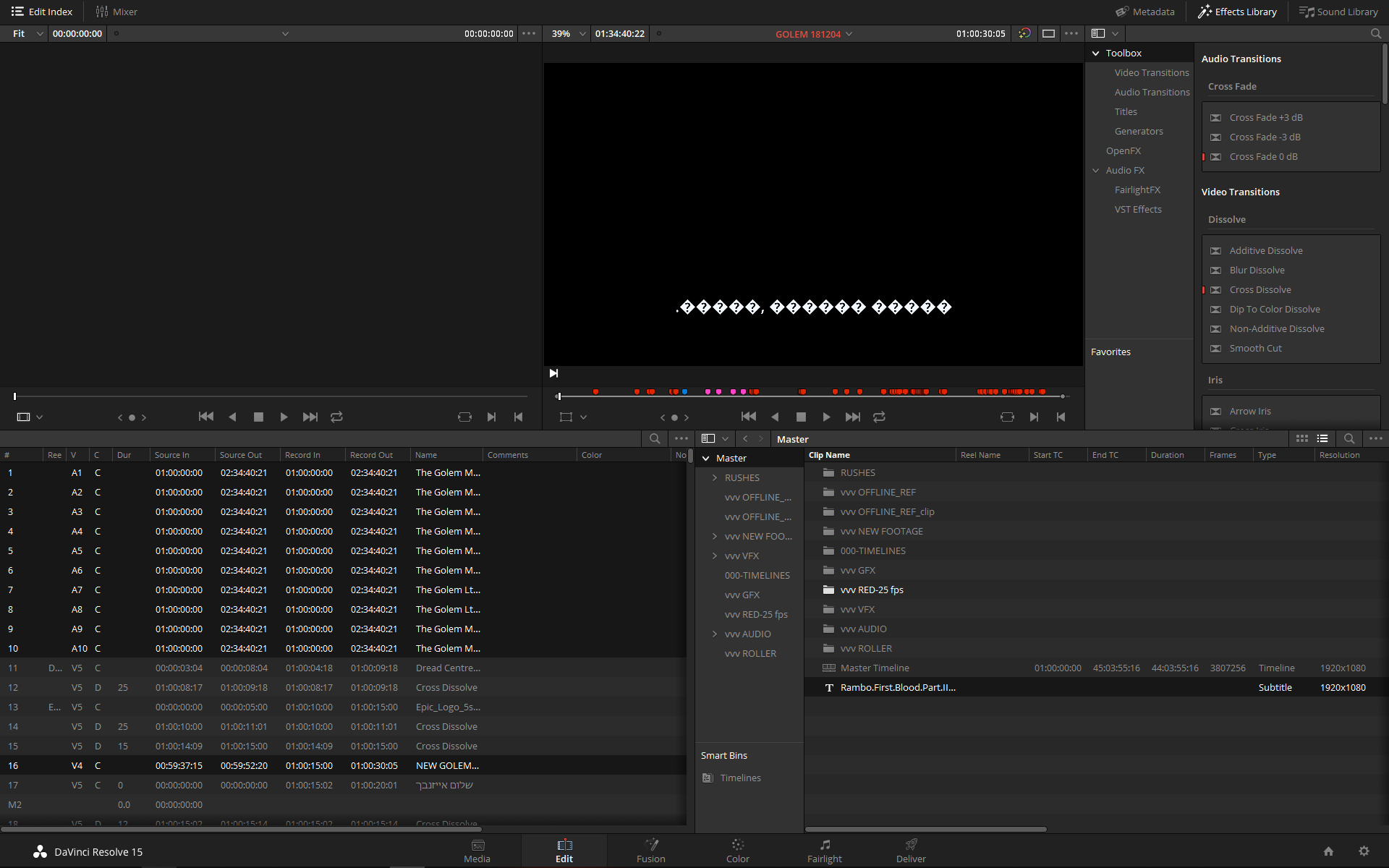Switch to the Fusion page
Viewport: 1389px width, 868px height.
pos(650,851)
